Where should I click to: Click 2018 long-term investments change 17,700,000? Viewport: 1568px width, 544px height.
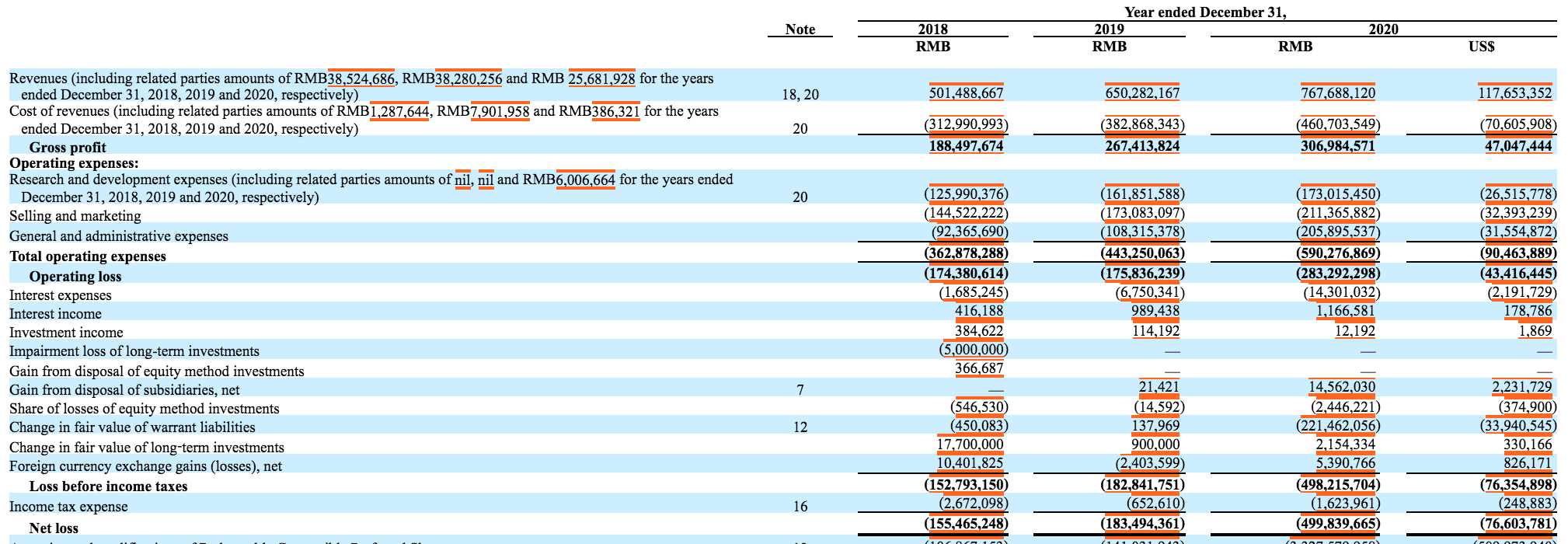pyautogui.click(x=969, y=445)
